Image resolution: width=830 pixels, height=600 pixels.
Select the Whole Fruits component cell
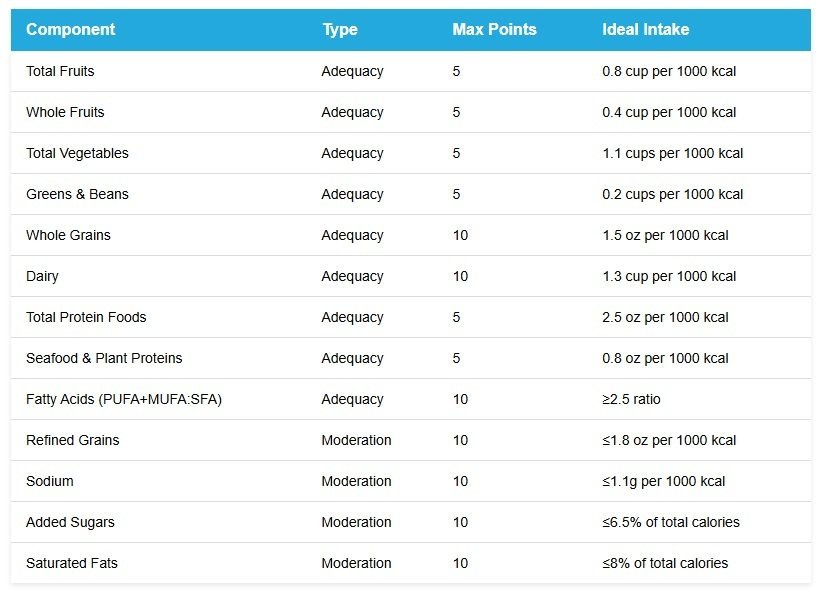click(65, 113)
